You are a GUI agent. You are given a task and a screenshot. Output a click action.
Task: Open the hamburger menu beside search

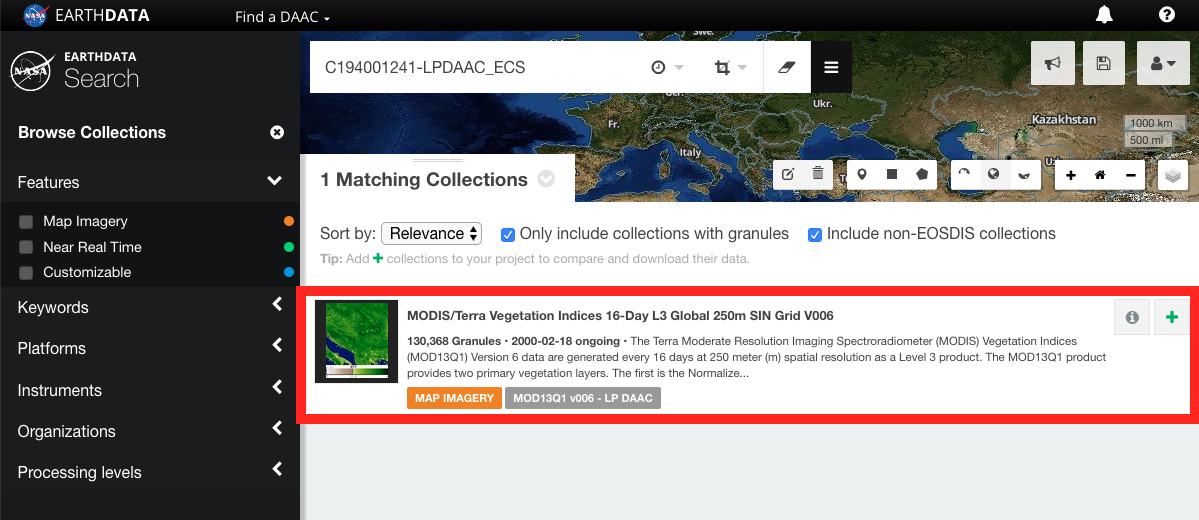[831, 67]
